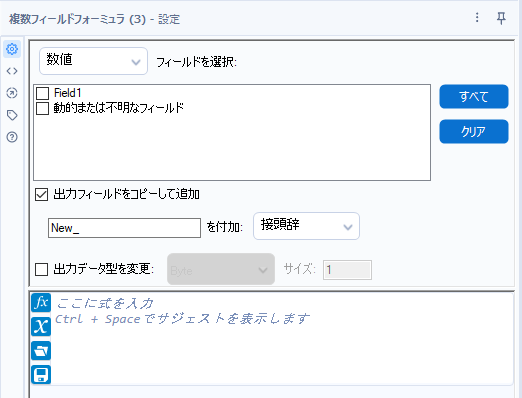Click the New_ prefix text field
This screenshot has height=398, width=522.
coord(124,228)
